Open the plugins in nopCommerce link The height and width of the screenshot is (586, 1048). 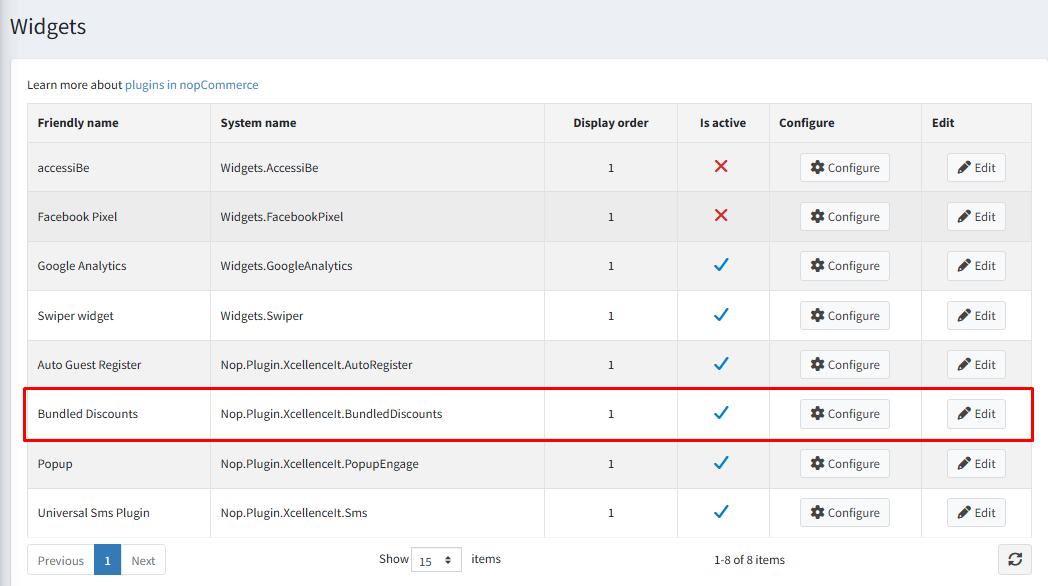(191, 85)
